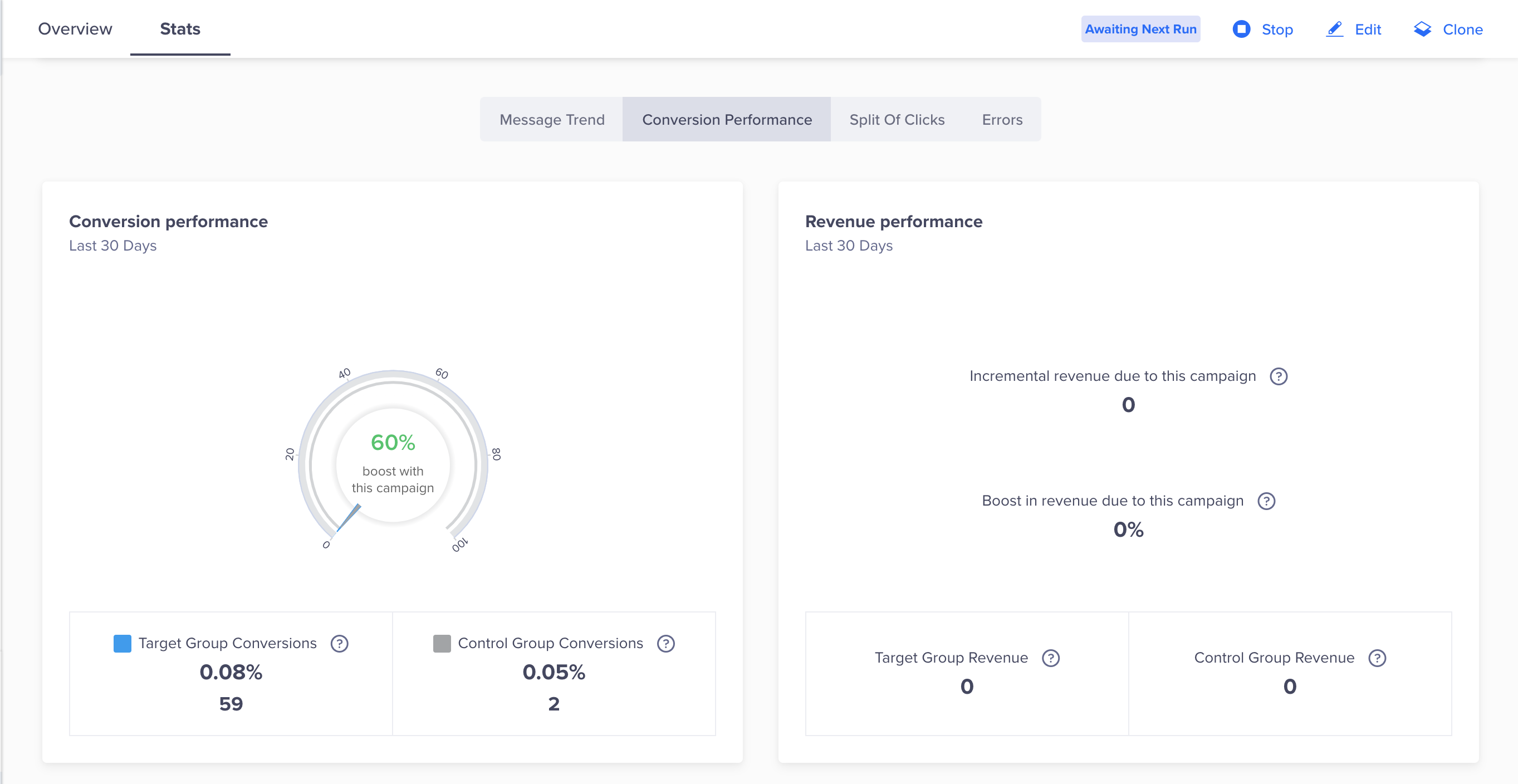Click the Edit pencil icon

pos(1335,29)
